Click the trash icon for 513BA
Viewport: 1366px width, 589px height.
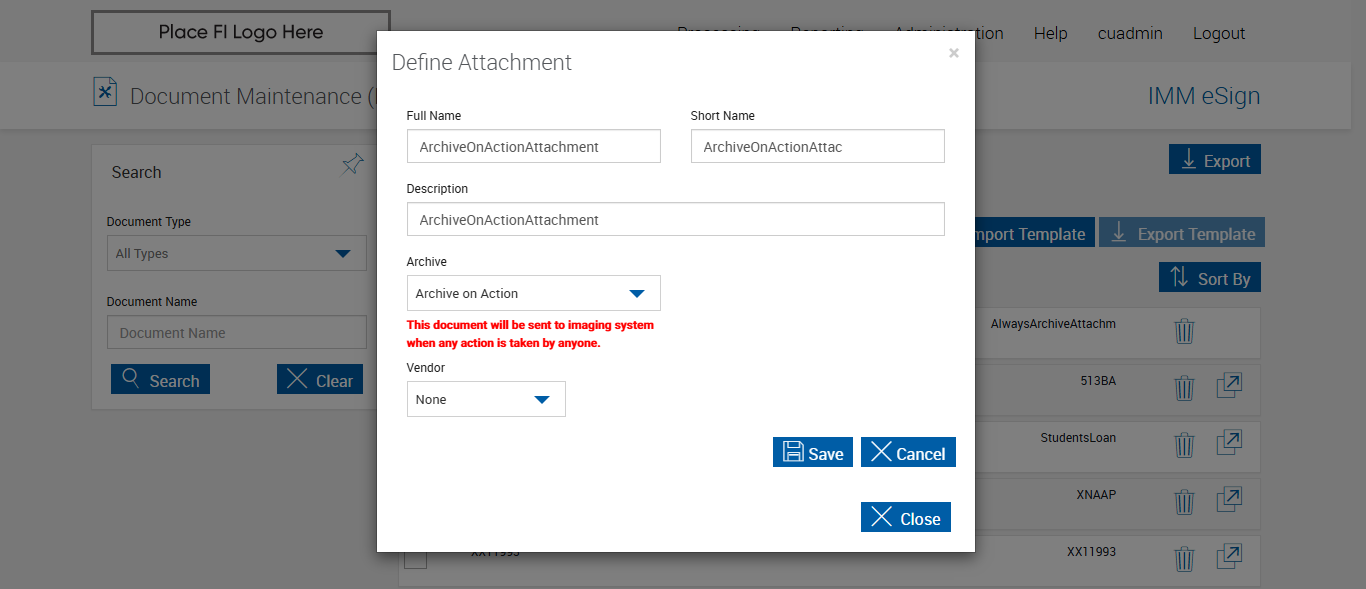coord(1184,388)
